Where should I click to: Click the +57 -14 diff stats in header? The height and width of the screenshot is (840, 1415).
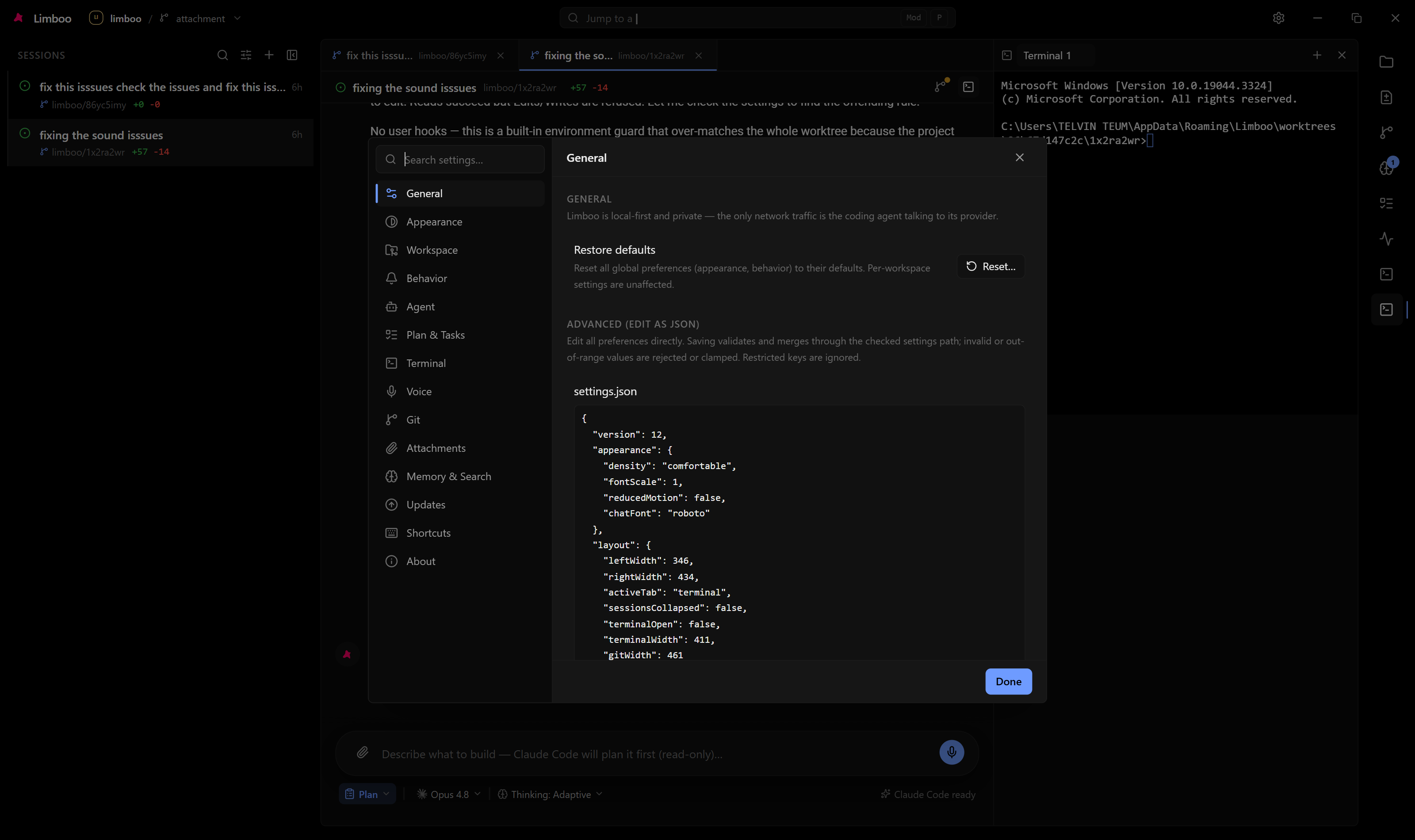click(x=589, y=87)
